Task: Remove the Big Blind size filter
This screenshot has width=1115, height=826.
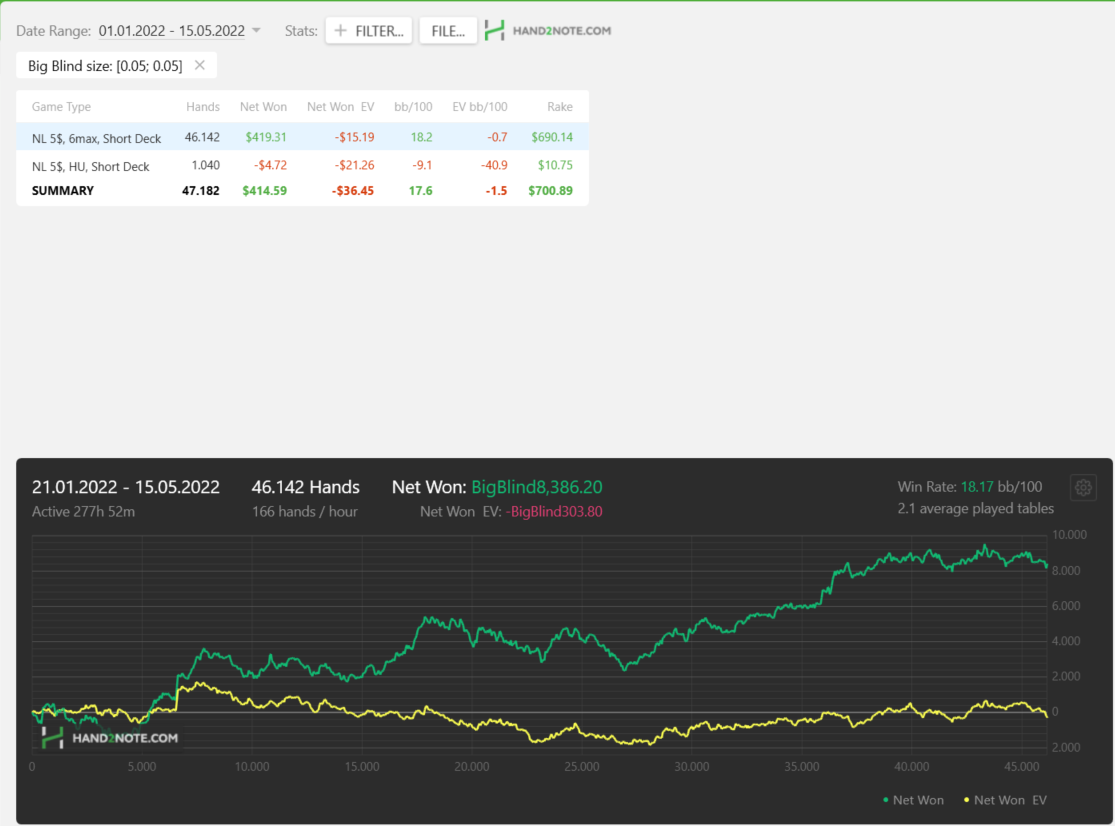Action: [200, 65]
